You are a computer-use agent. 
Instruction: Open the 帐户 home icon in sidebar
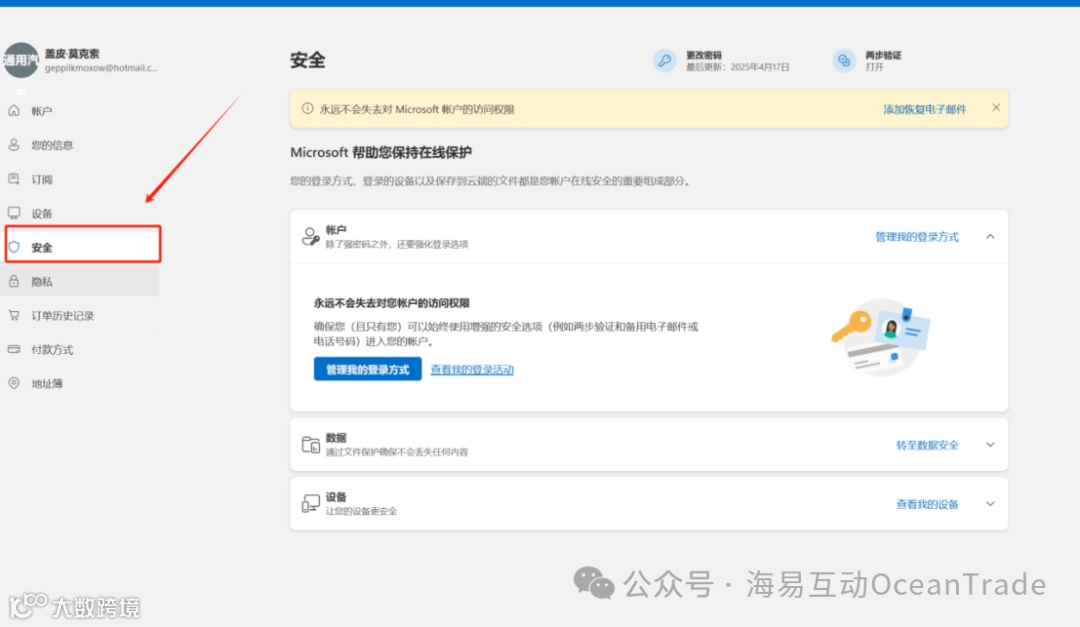(x=14, y=110)
